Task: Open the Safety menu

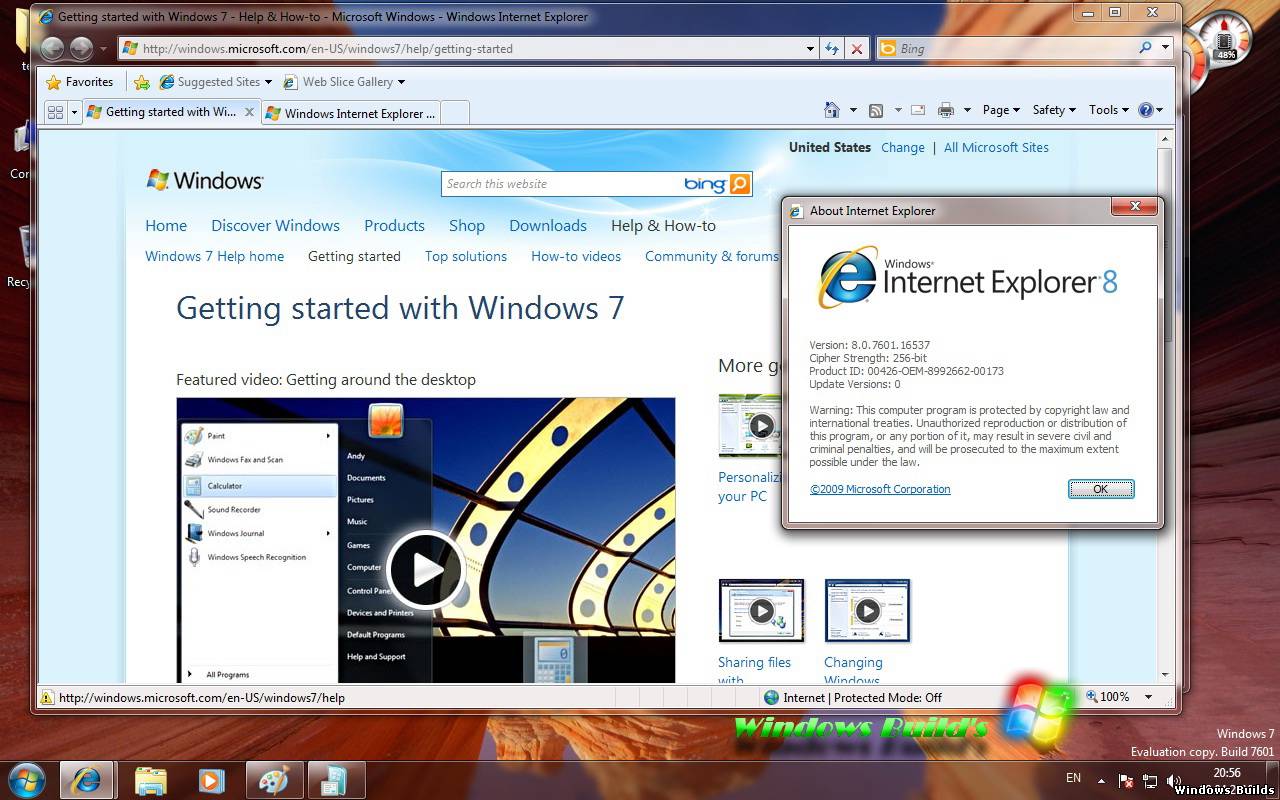Action: point(1054,110)
